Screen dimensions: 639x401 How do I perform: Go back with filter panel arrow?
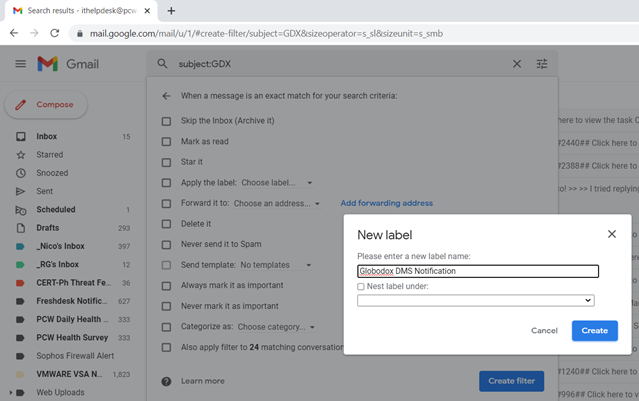166,96
